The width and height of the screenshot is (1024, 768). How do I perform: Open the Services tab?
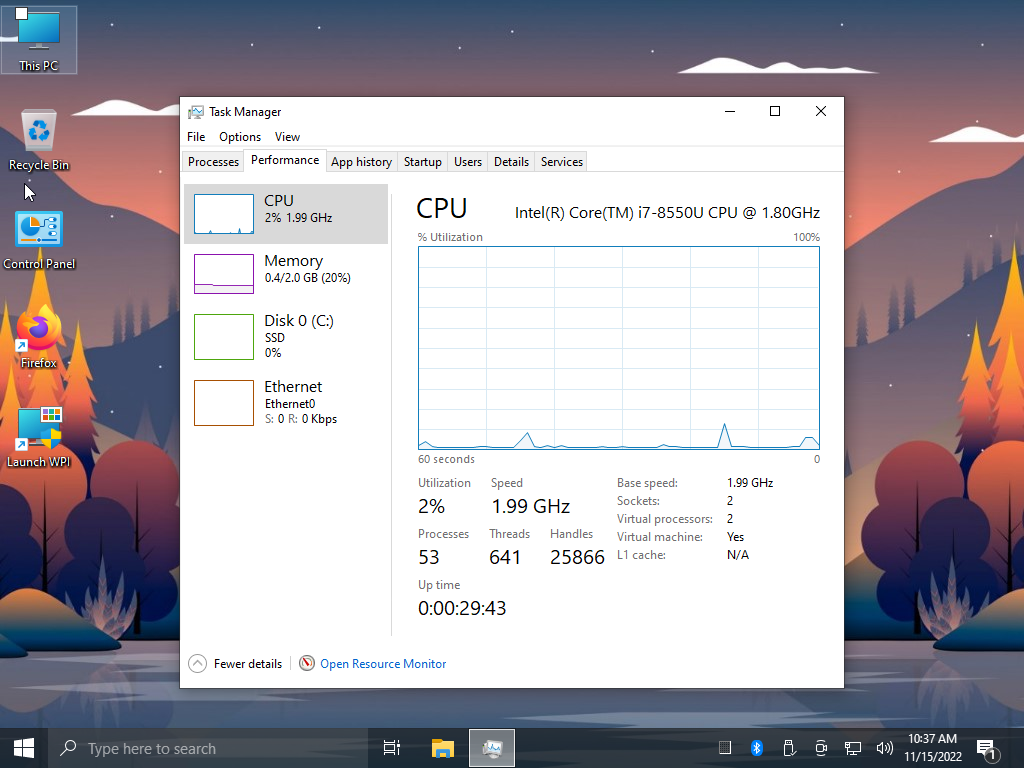(562, 162)
